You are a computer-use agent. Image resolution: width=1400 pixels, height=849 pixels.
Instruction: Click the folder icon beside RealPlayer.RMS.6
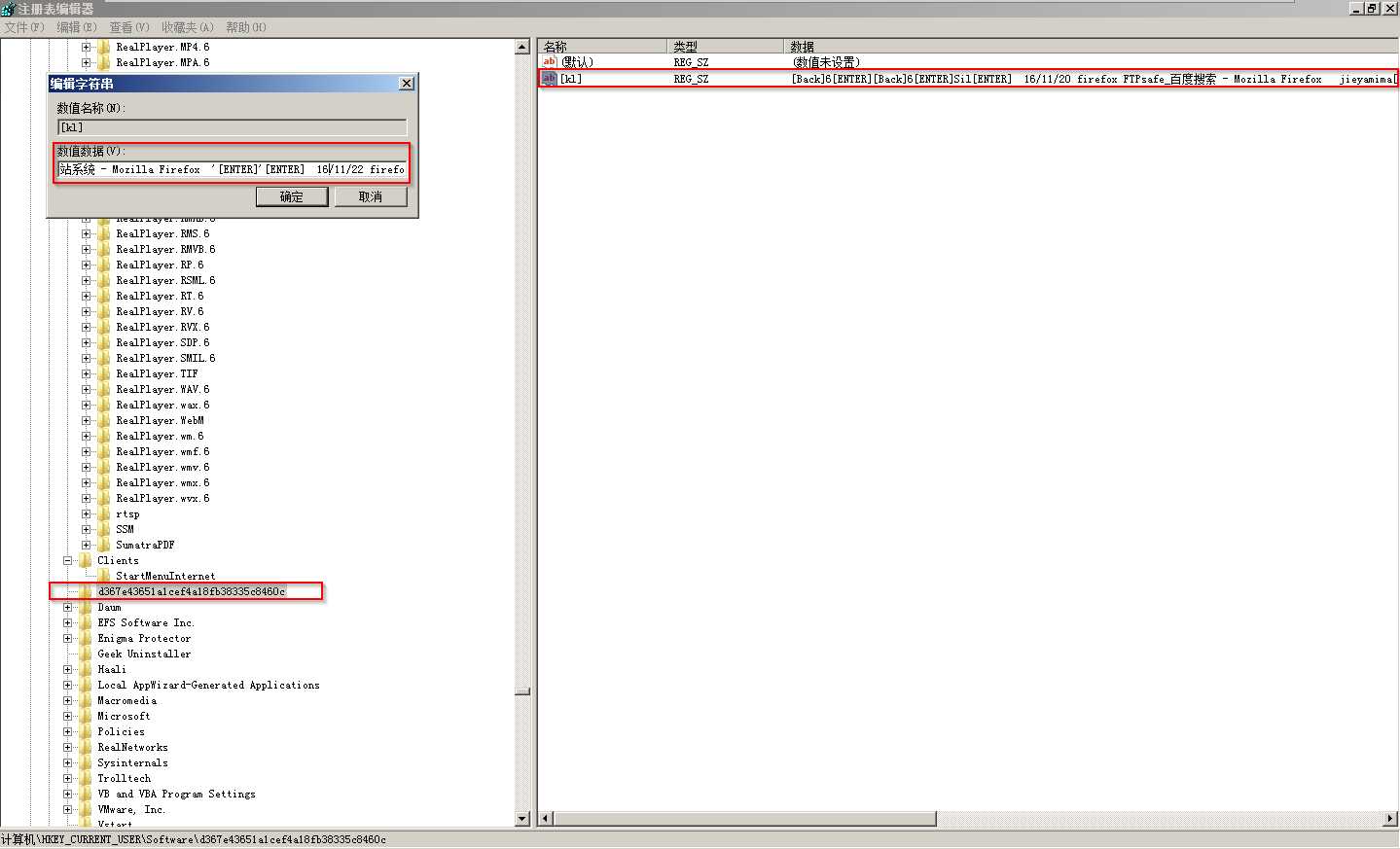(104, 233)
